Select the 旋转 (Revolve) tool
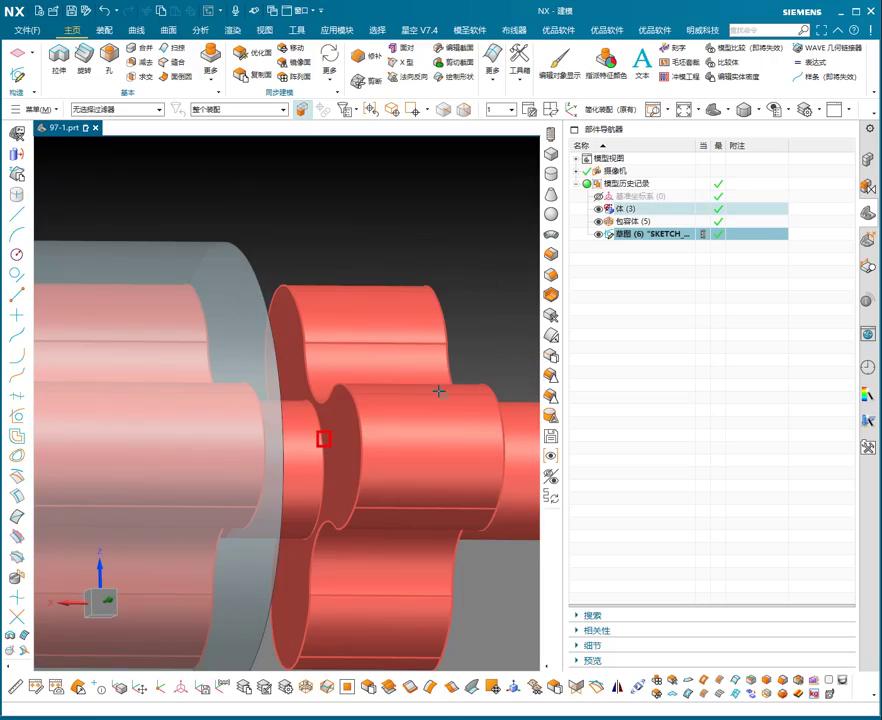Screen dimensions: 882x720 (84, 55)
